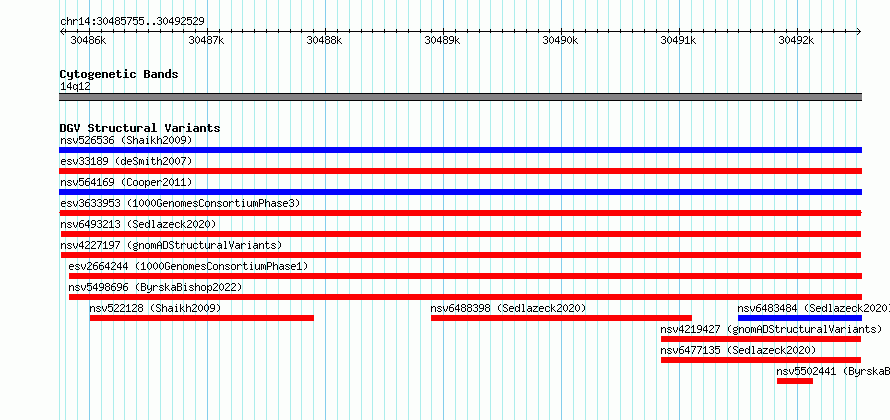Click the red esv3633953 variant bar
Screen dimensions: 890x420
pyautogui.click(x=460, y=213)
